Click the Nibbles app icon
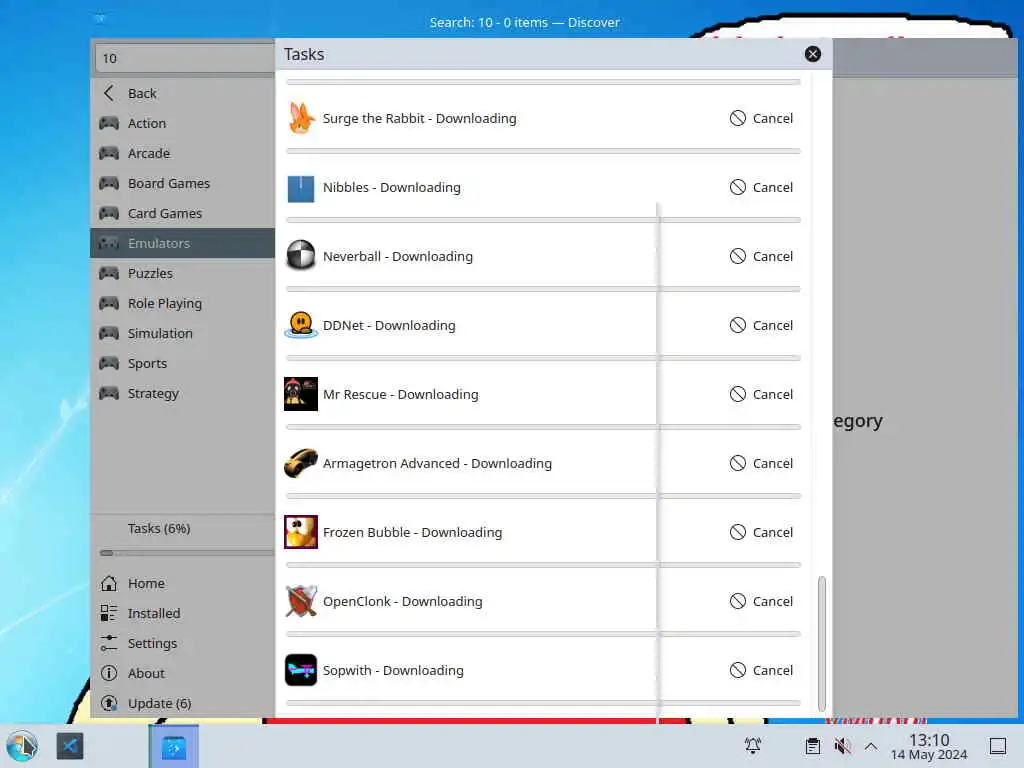 [301, 188]
